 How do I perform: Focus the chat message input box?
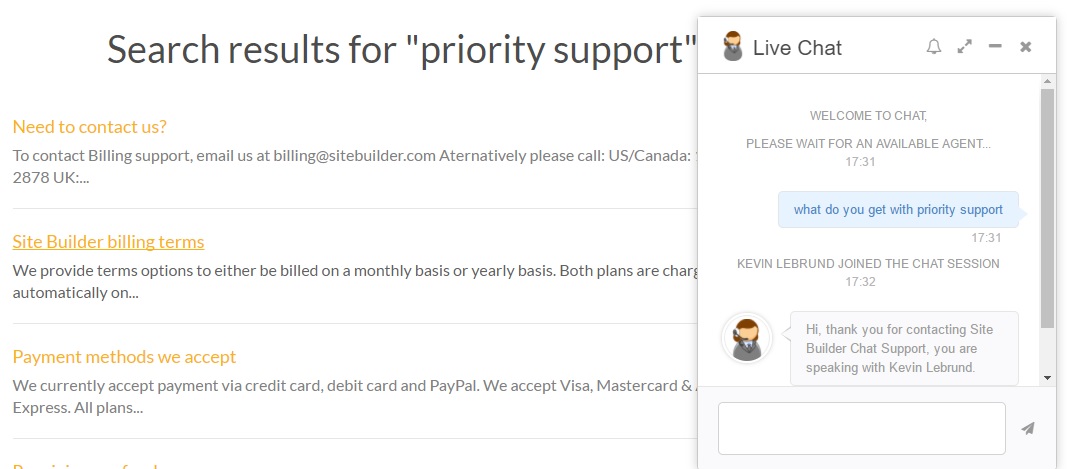[861, 428]
